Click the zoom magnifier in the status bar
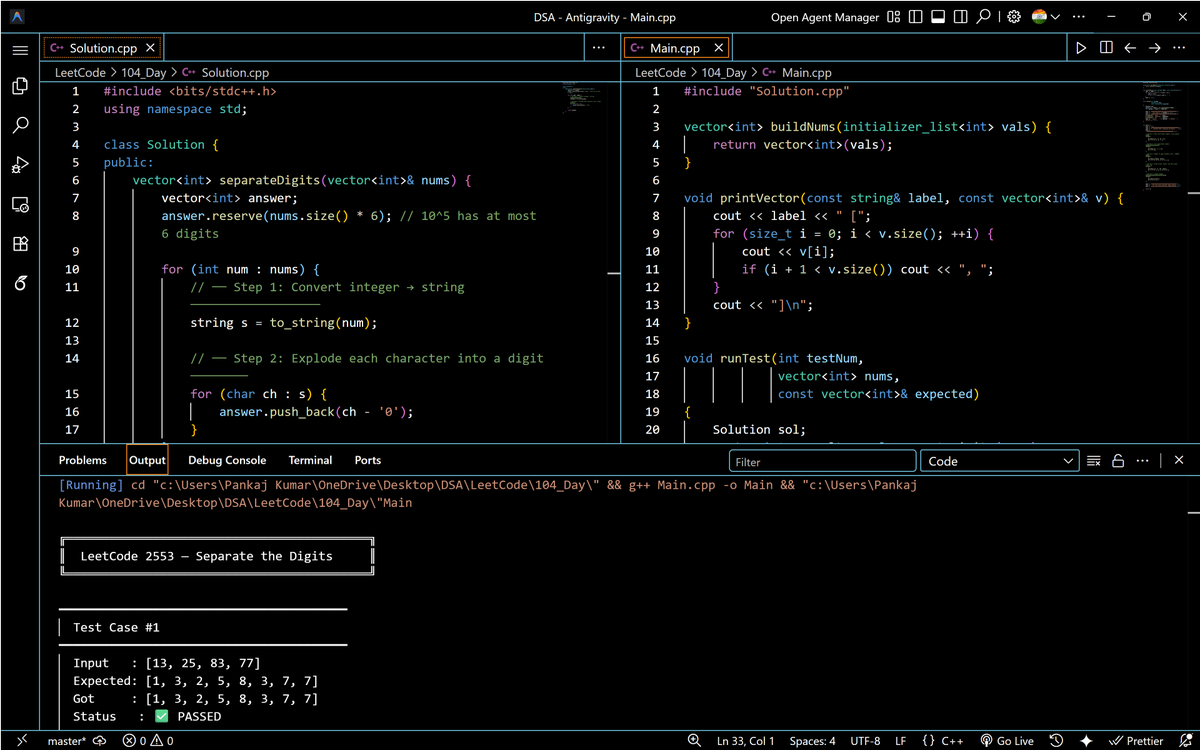 point(694,741)
